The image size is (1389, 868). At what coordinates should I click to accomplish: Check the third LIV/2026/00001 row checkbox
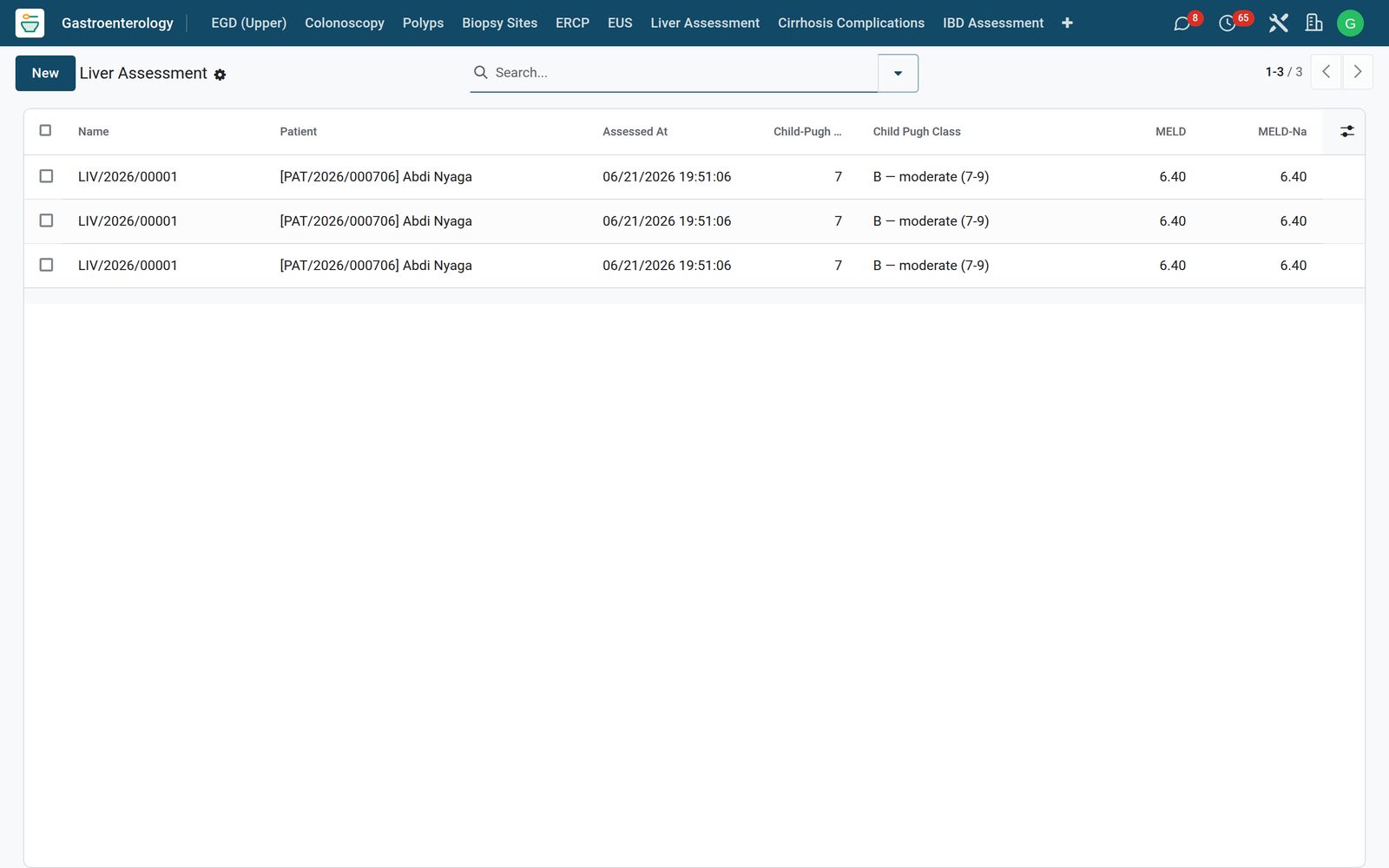46,265
